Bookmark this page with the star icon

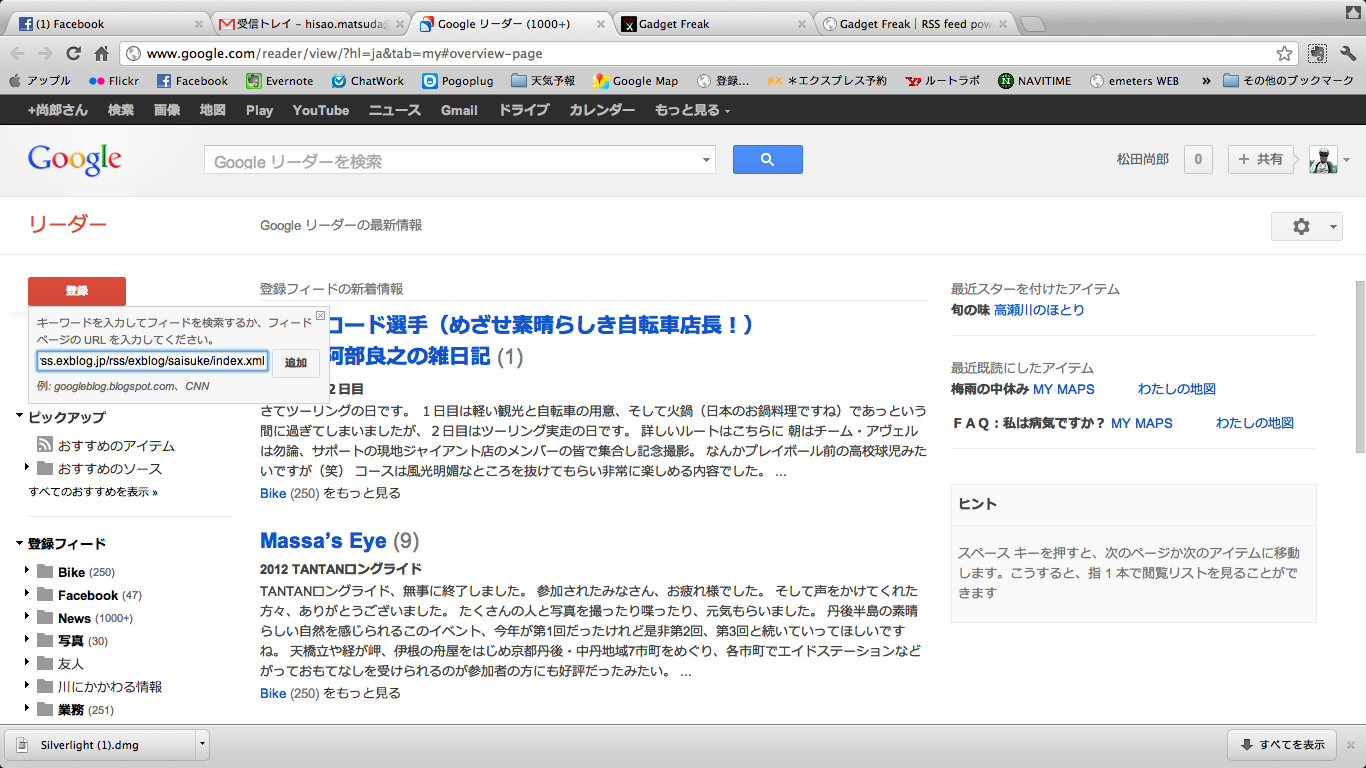[1284, 54]
